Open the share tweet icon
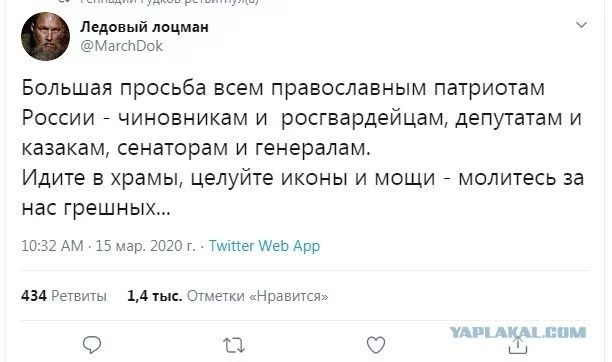This screenshot has height=362, width=612. 518,345
